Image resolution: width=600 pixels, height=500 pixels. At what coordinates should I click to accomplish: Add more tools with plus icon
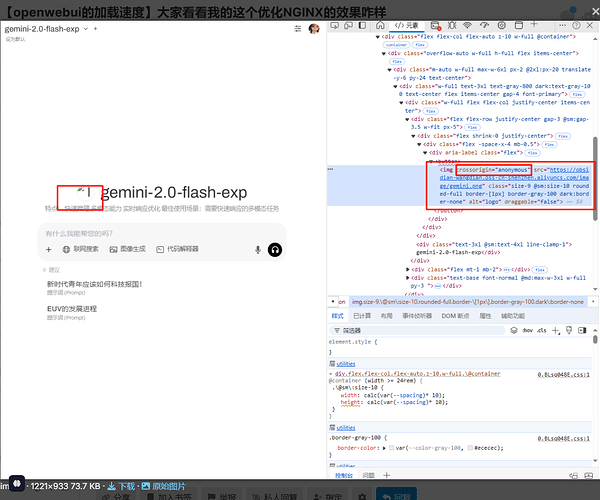(534, 25)
